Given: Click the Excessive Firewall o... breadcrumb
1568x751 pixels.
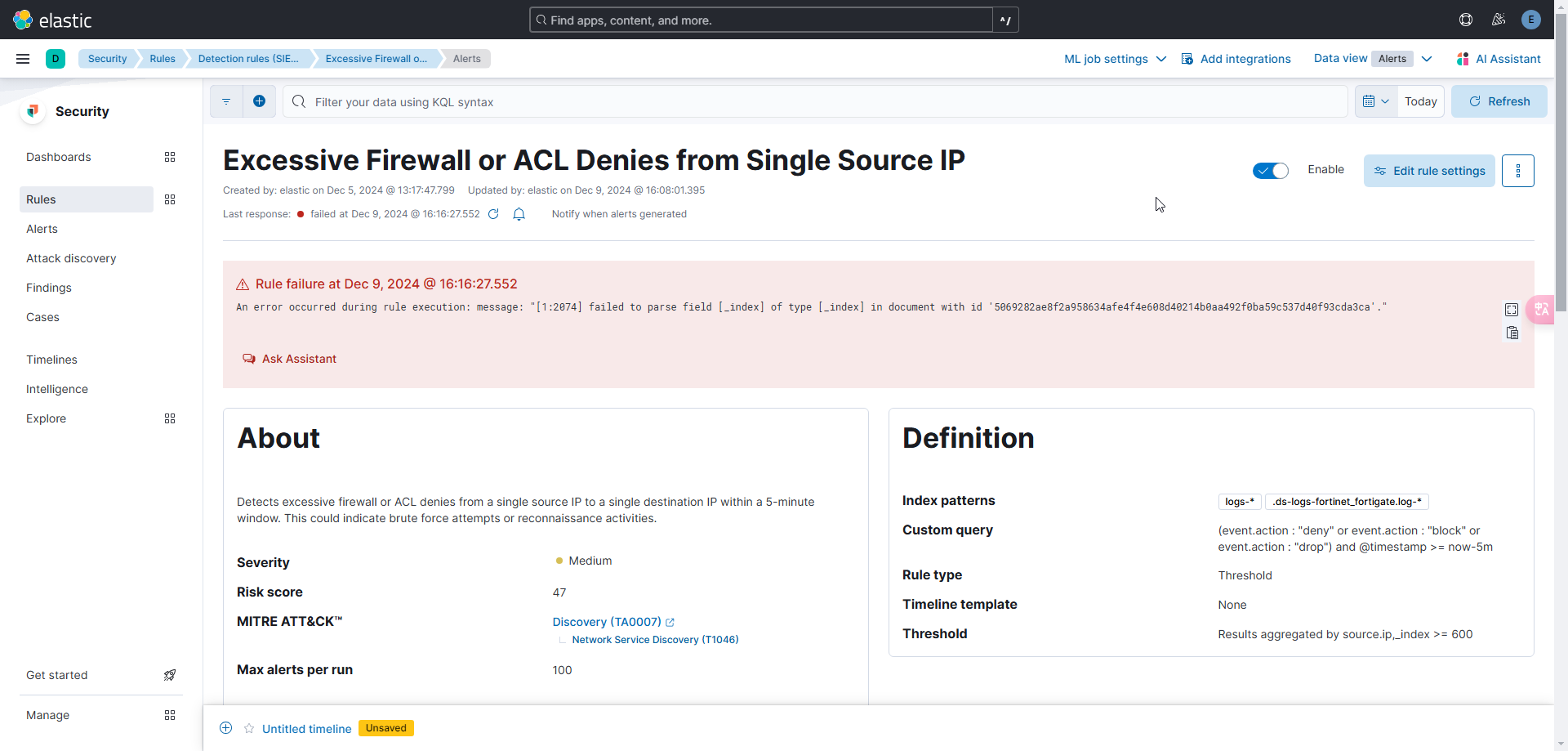Looking at the screenshot, I should point(376,59).
